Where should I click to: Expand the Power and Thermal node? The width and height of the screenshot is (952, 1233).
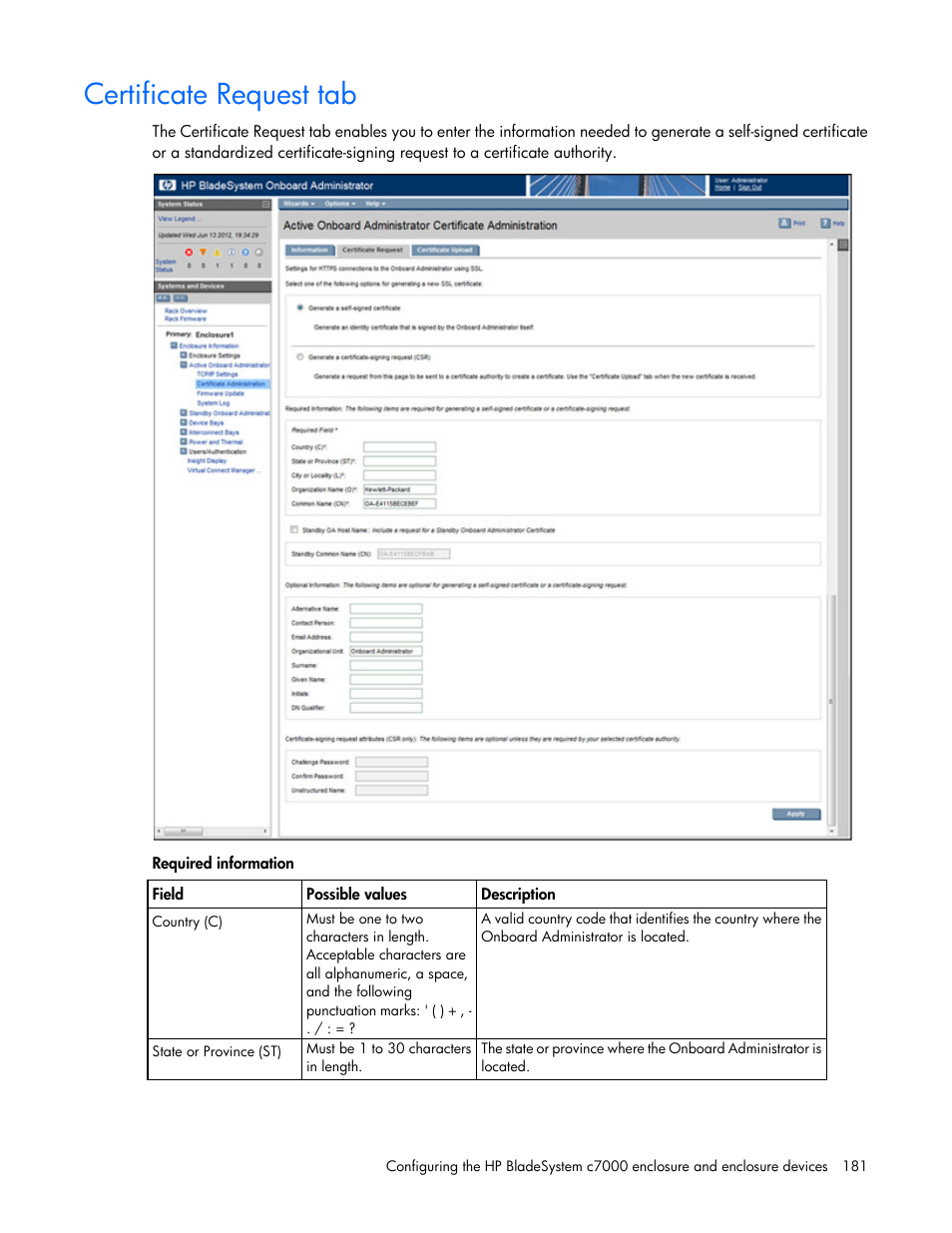click(184, 441)
